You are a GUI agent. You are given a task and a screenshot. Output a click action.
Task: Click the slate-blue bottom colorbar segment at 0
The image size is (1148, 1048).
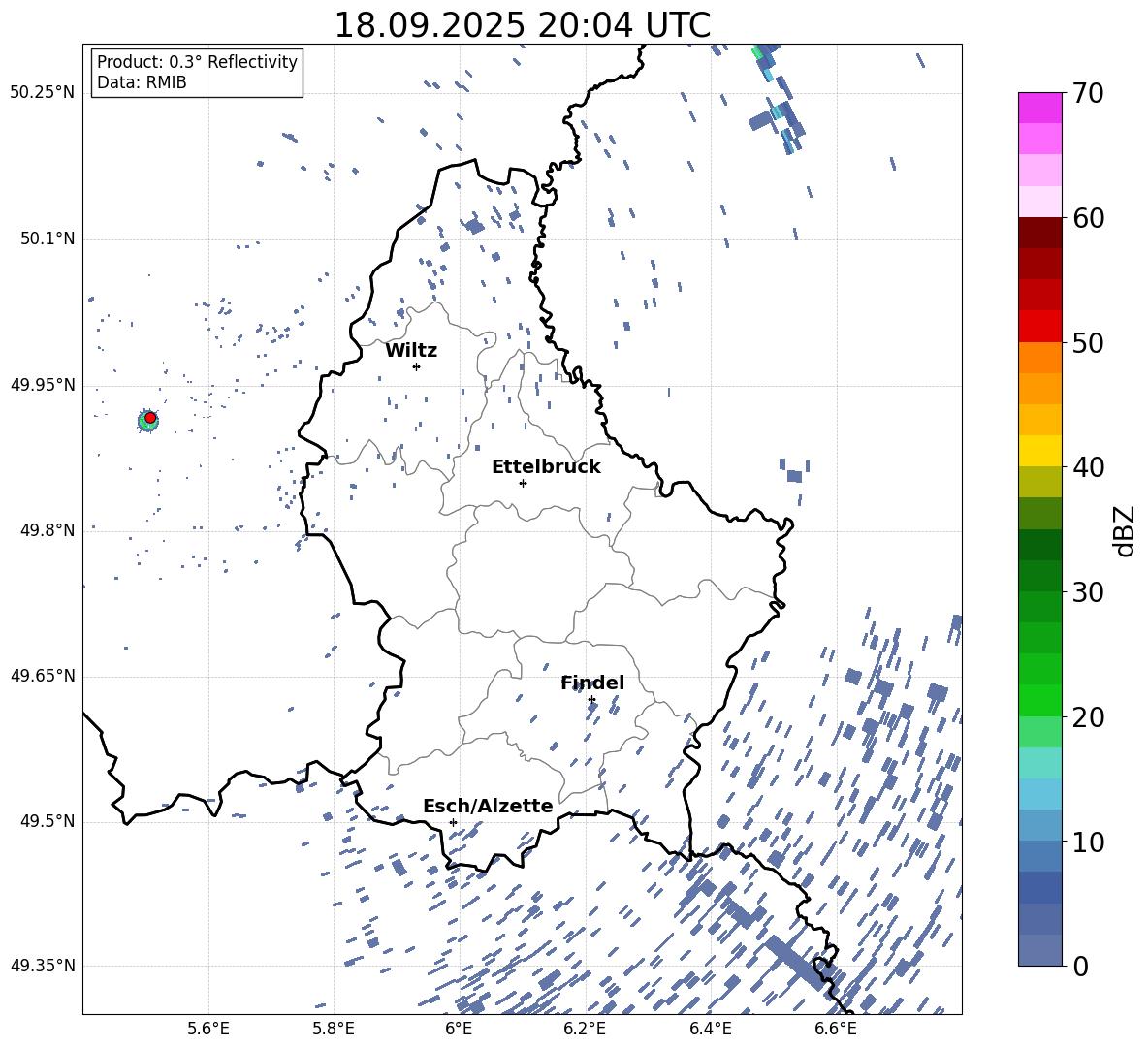coord(1039,950)
